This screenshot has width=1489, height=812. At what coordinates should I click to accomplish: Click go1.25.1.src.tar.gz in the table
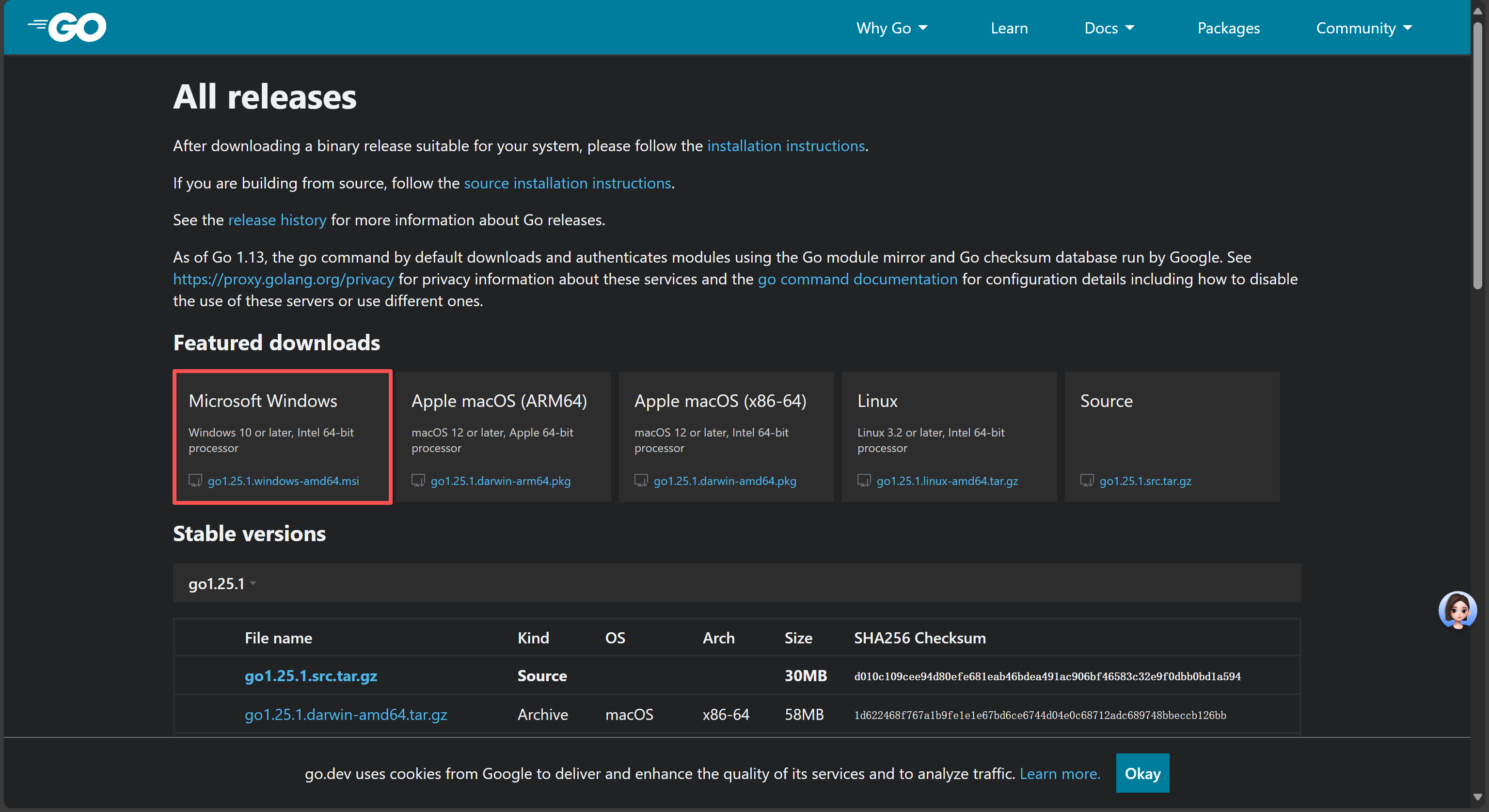(x=311, y=675)
